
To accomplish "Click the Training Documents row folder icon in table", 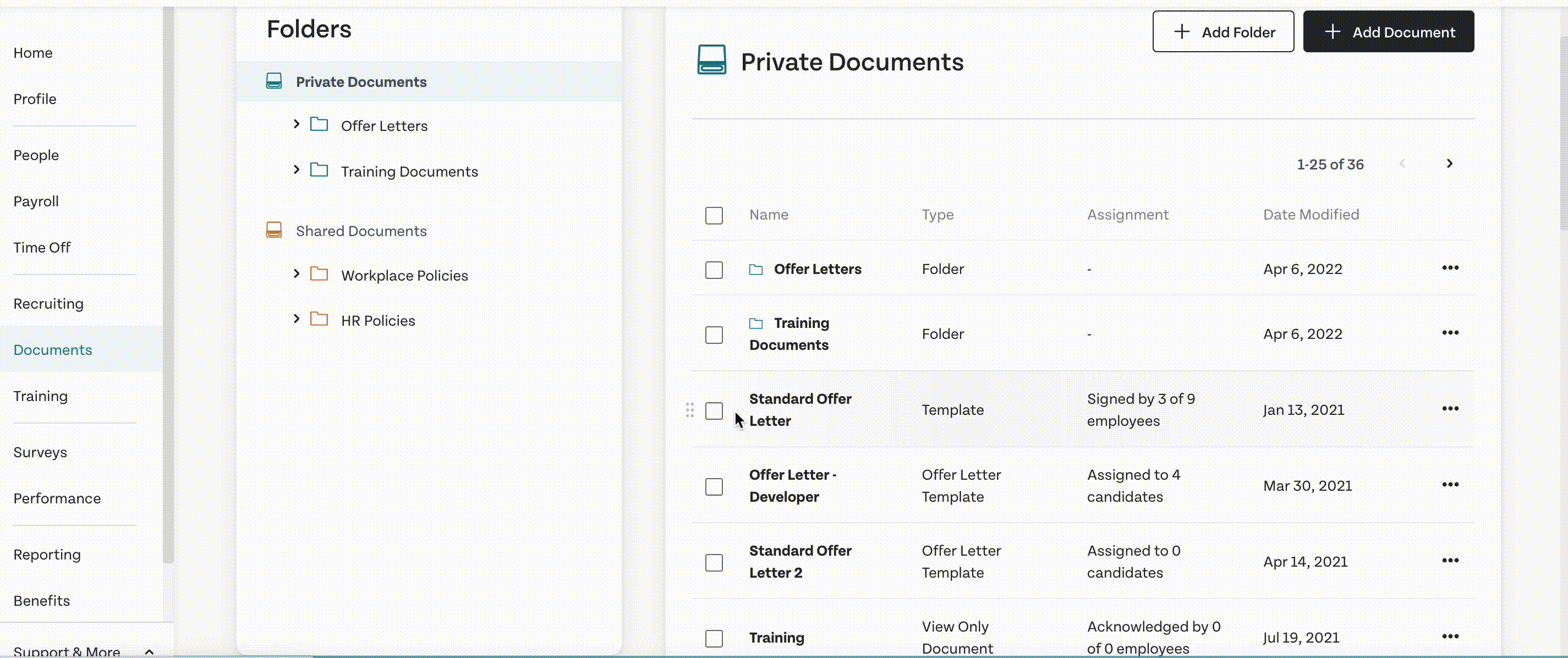I will 756,323.
